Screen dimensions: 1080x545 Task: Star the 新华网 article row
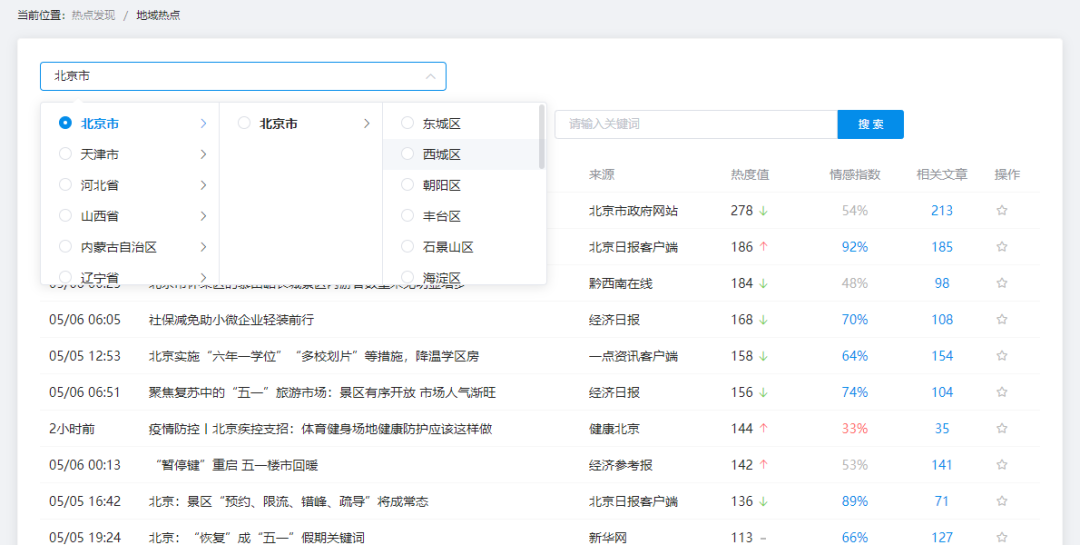tap(1002, 537)
